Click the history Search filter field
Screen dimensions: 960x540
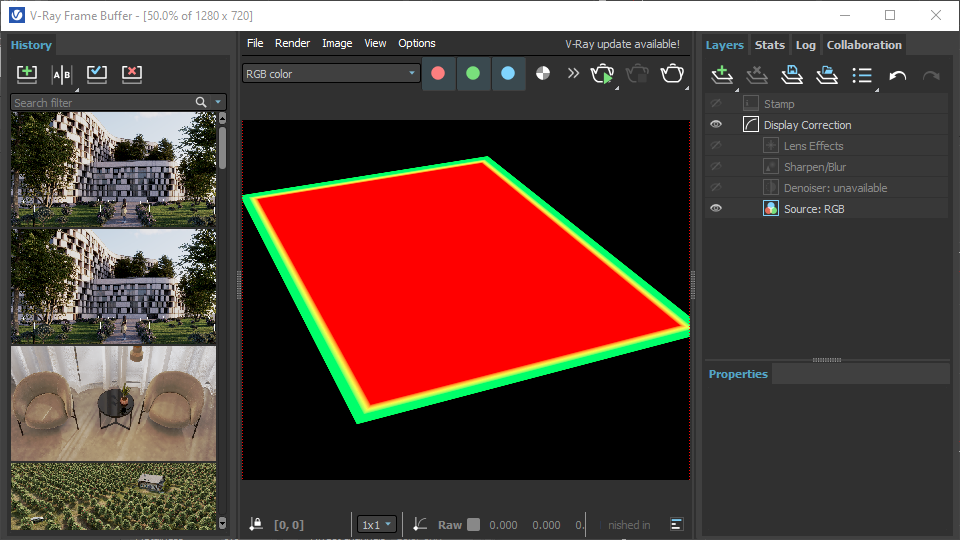(x=101, y=102)
